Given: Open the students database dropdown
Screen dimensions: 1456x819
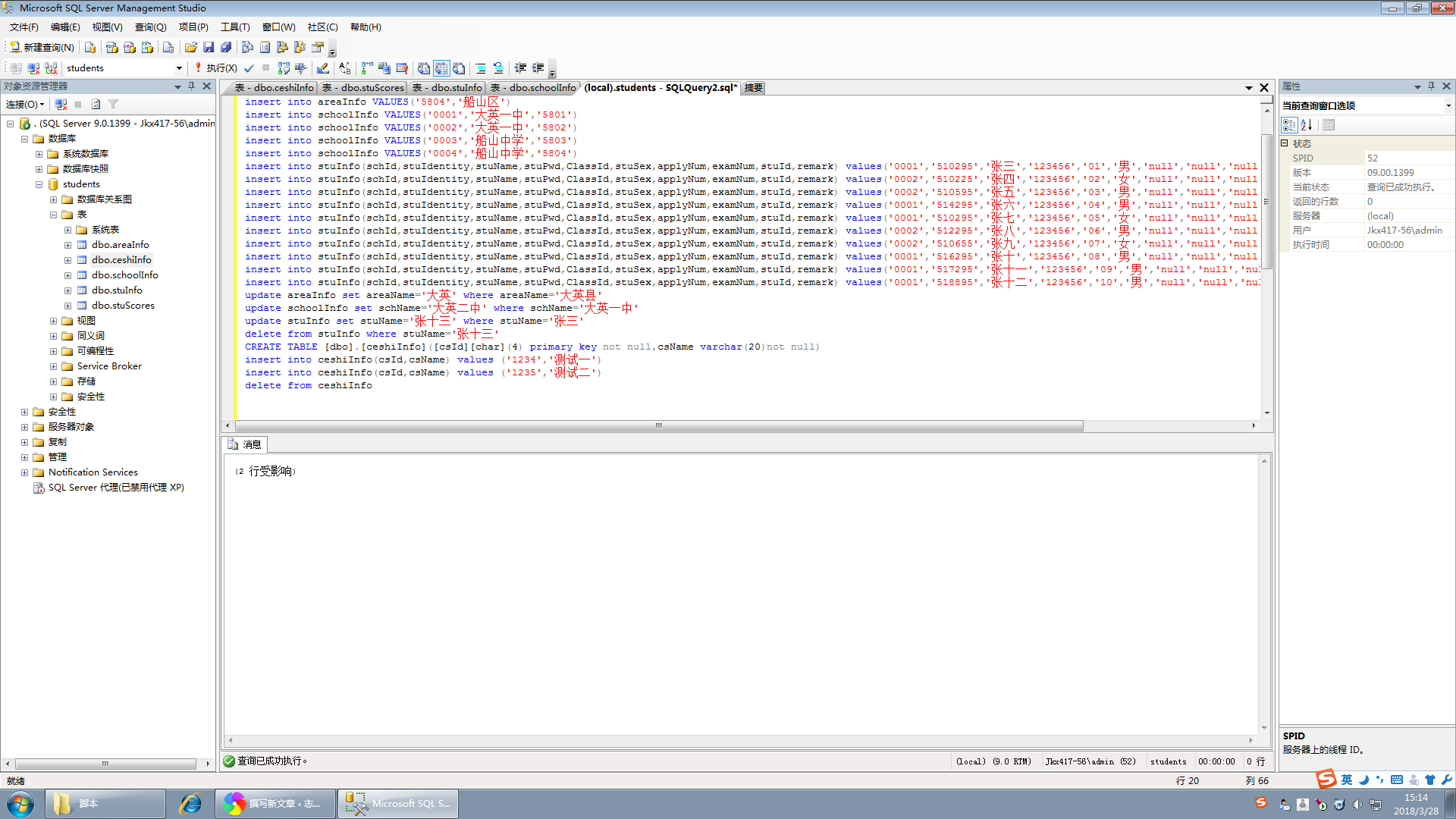Looking at the screenshot, I should 179,67.
